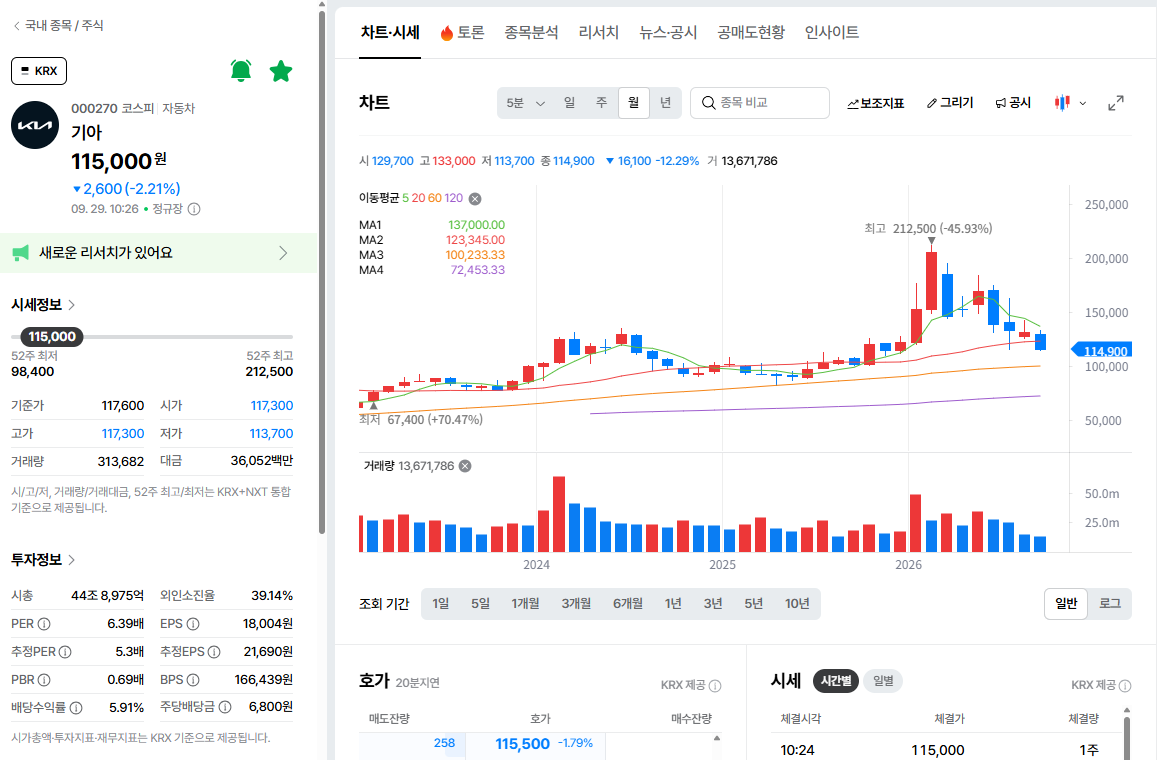Viewport: 1157px width, 760px height.
Task: Remove the 거래량 indicator with its X
Action: pos(465,466)
